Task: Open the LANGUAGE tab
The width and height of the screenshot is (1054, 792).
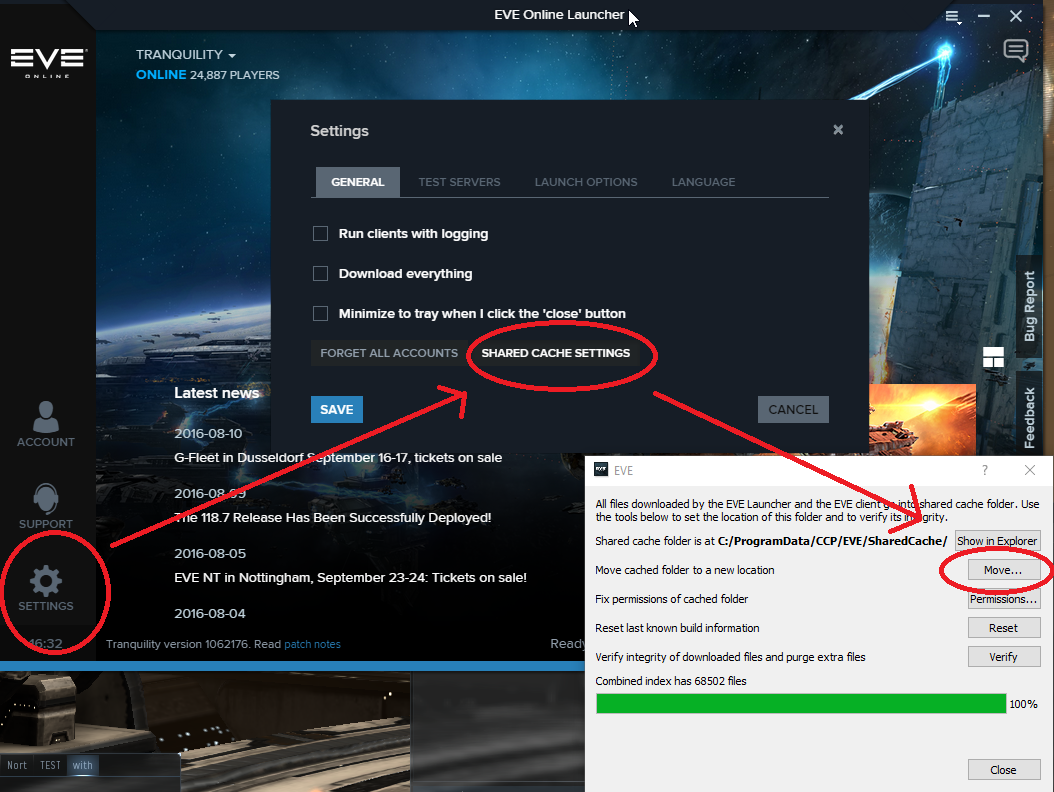Action: 703,182
